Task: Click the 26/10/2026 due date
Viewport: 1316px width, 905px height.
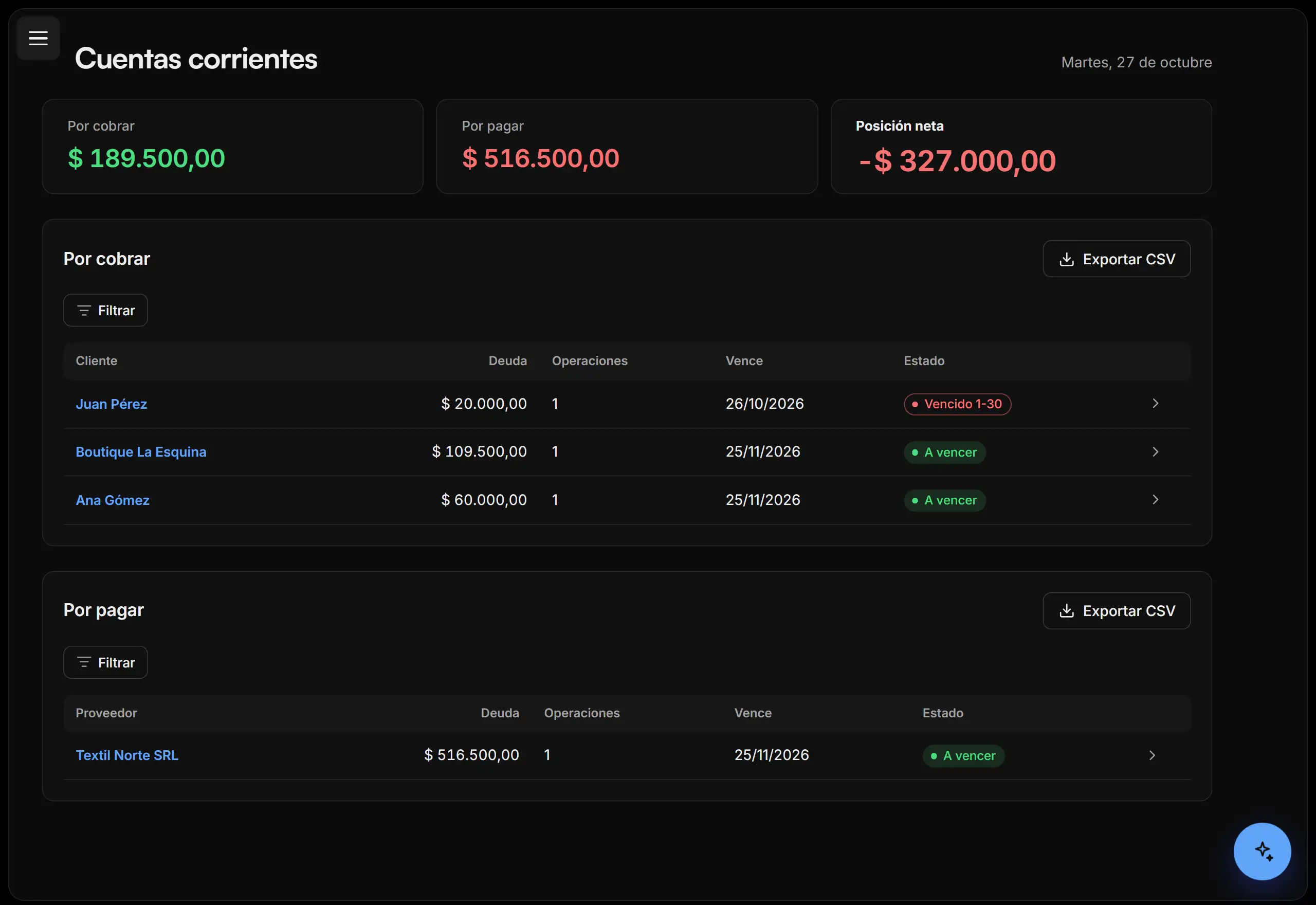Action: 764,404
